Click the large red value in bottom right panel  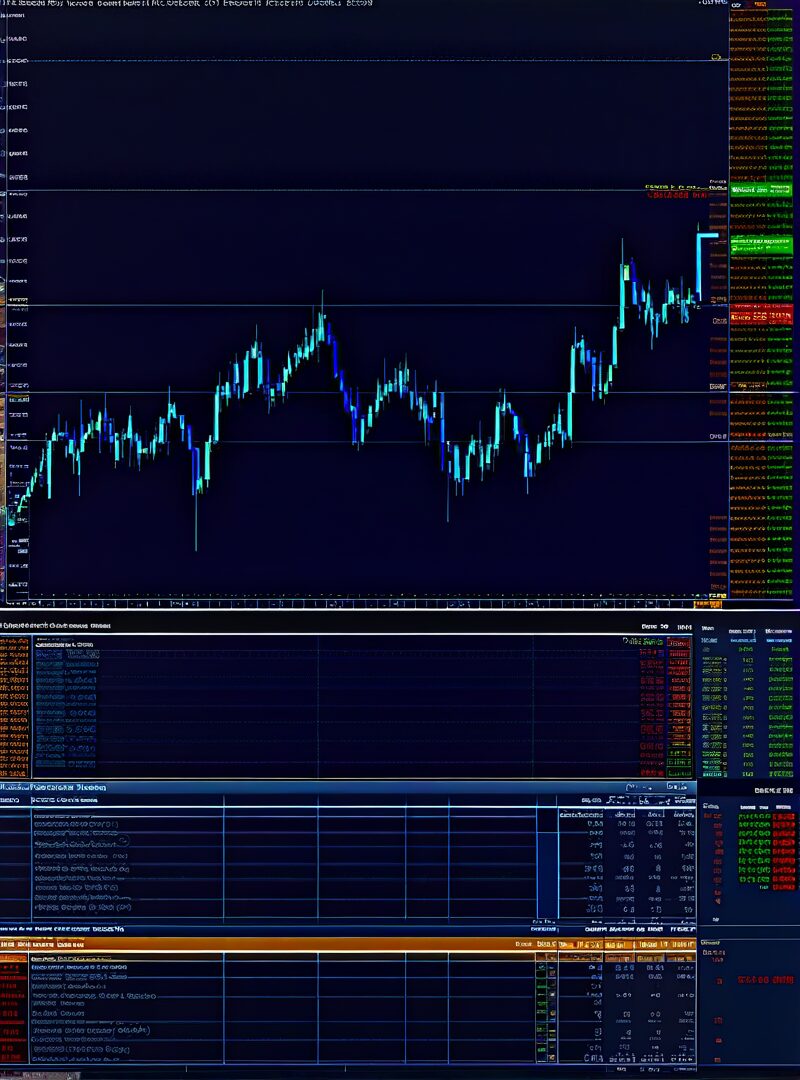765,980
